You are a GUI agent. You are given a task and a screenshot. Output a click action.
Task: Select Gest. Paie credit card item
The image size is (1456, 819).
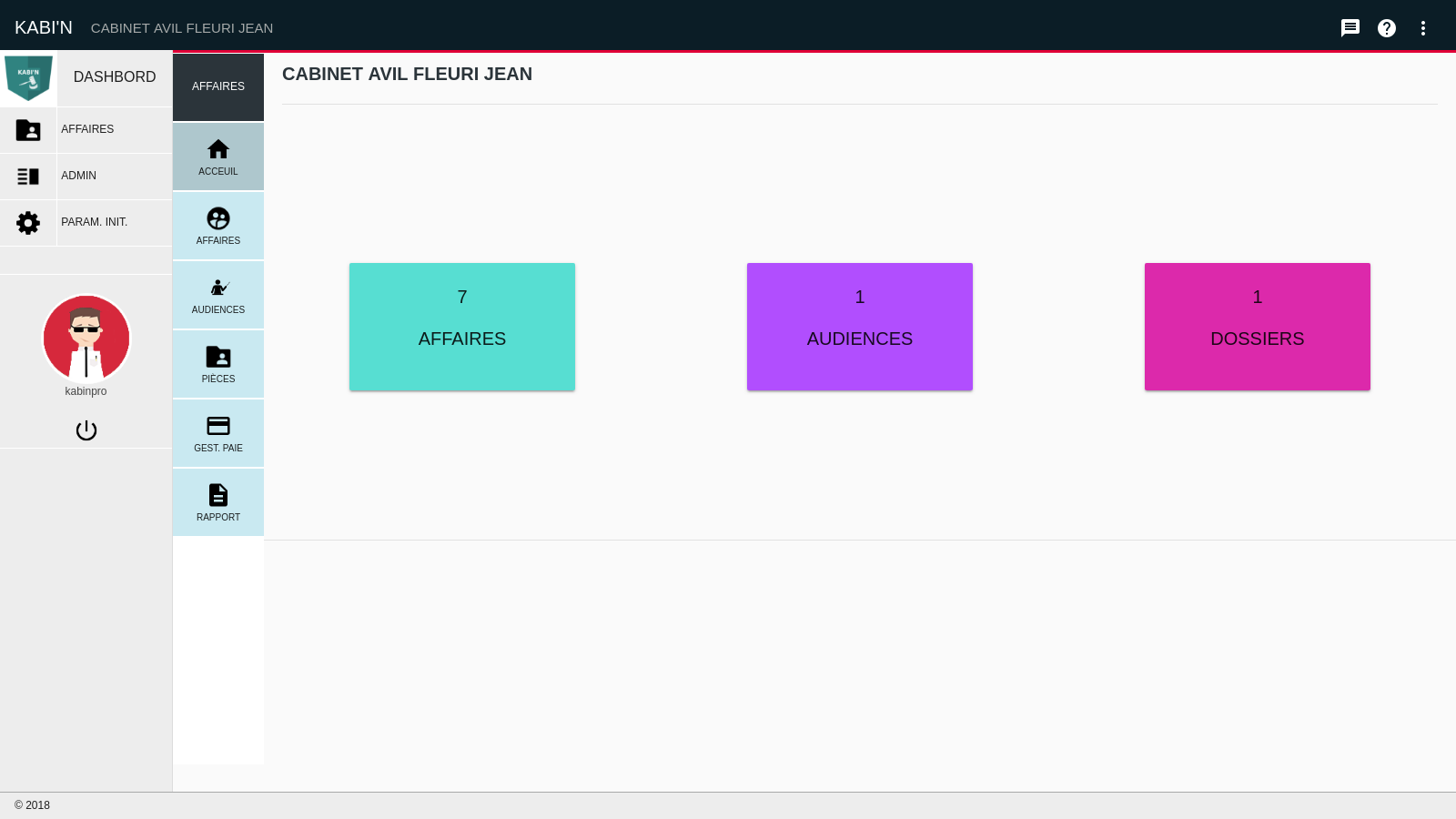coord(218,433)
